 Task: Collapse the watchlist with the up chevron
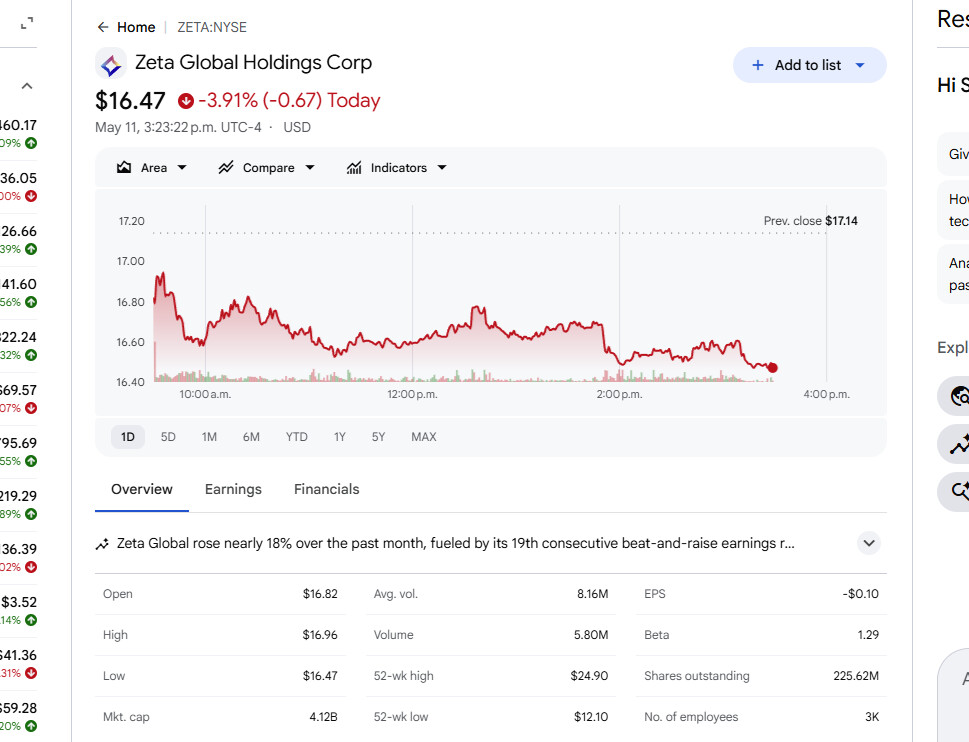[x=27, y=86]
